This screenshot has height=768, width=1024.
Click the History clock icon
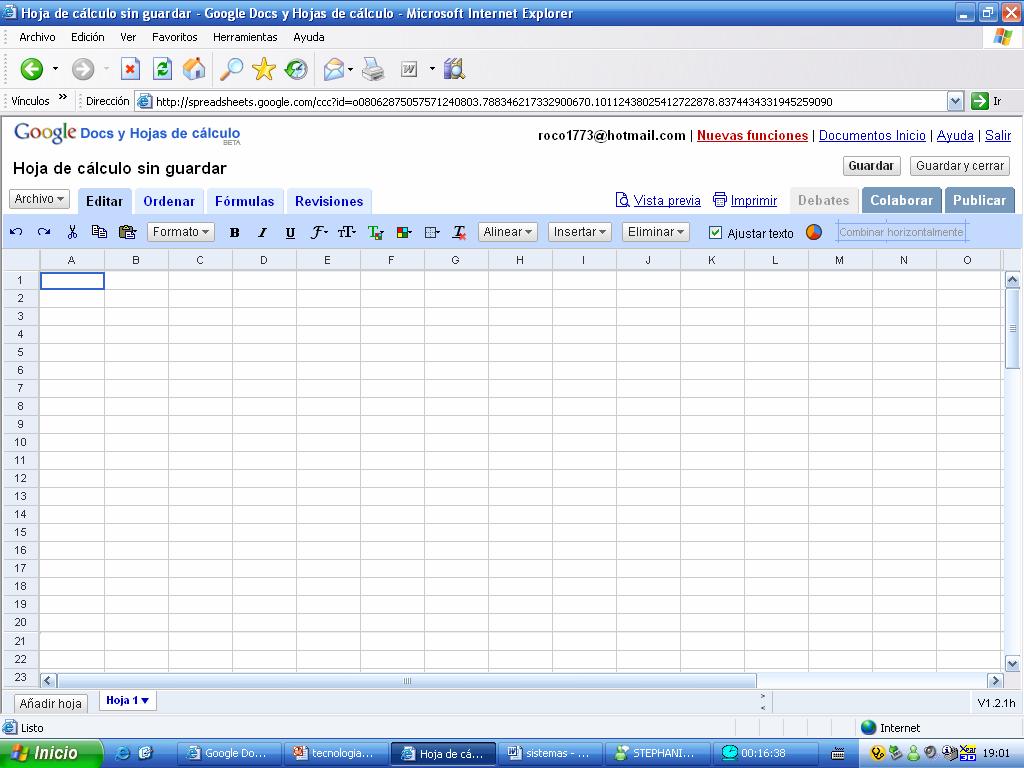click(x=296, y=69)
